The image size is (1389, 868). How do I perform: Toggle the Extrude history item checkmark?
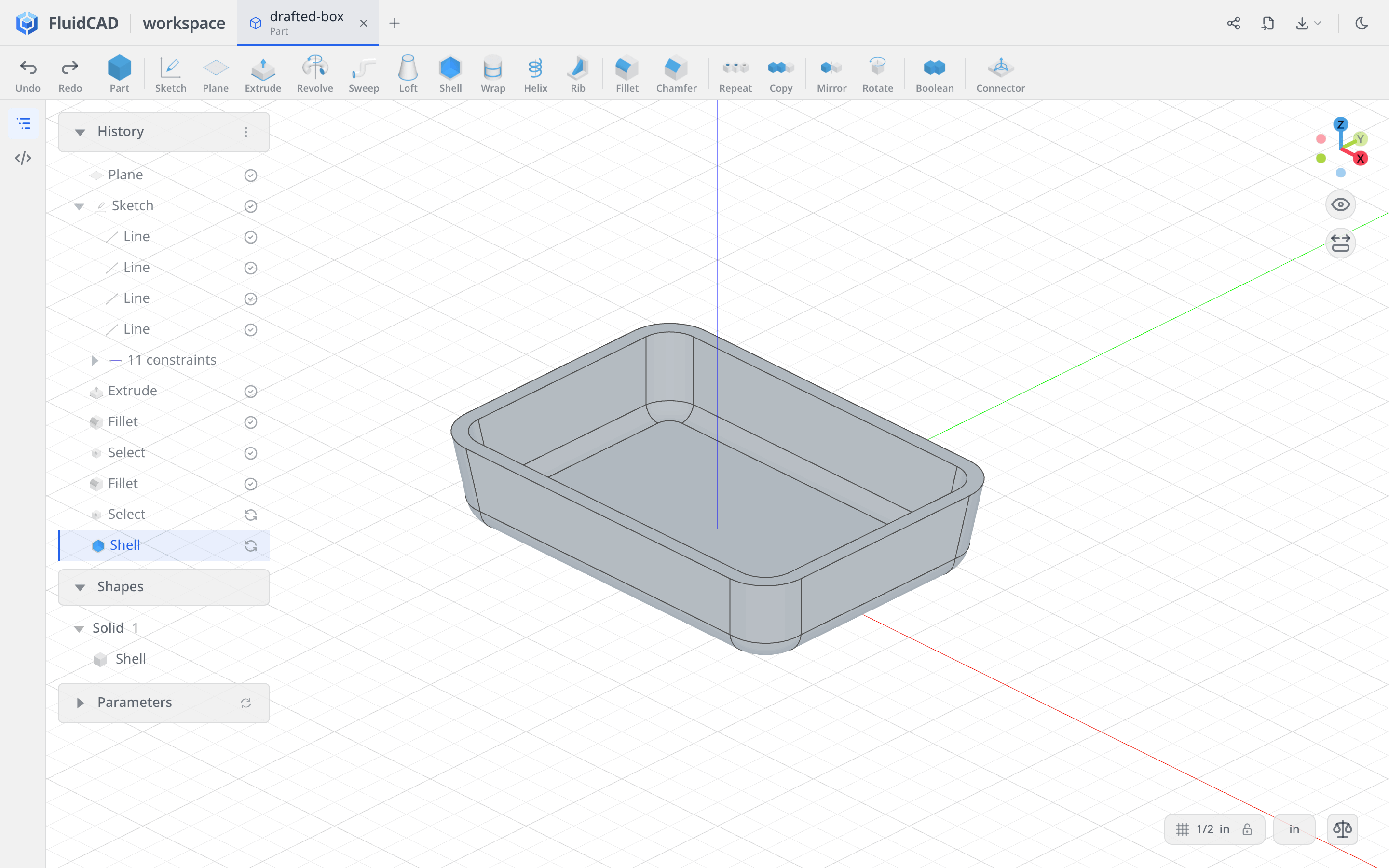coord(251,392)
